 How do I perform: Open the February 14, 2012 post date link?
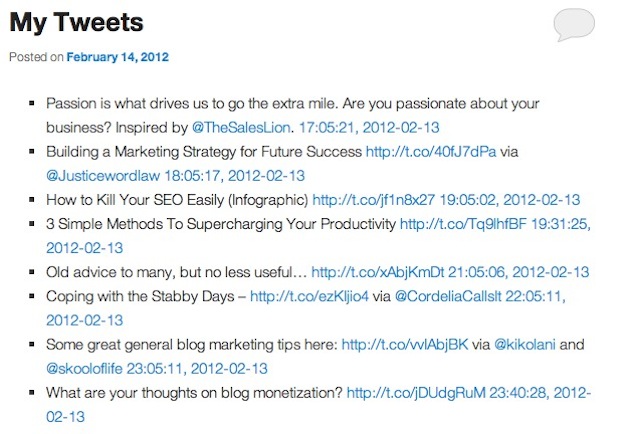[x=118, y=57]
